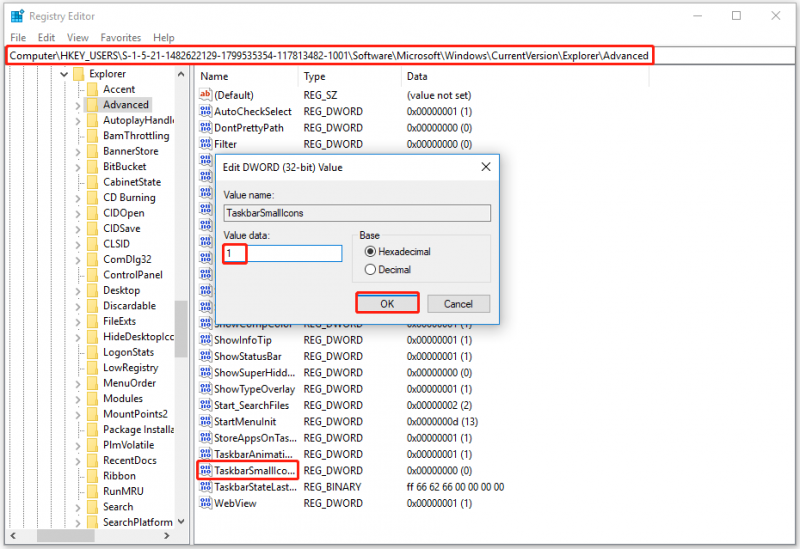
Task: Open the Edit menu
Action: (46, 38)
